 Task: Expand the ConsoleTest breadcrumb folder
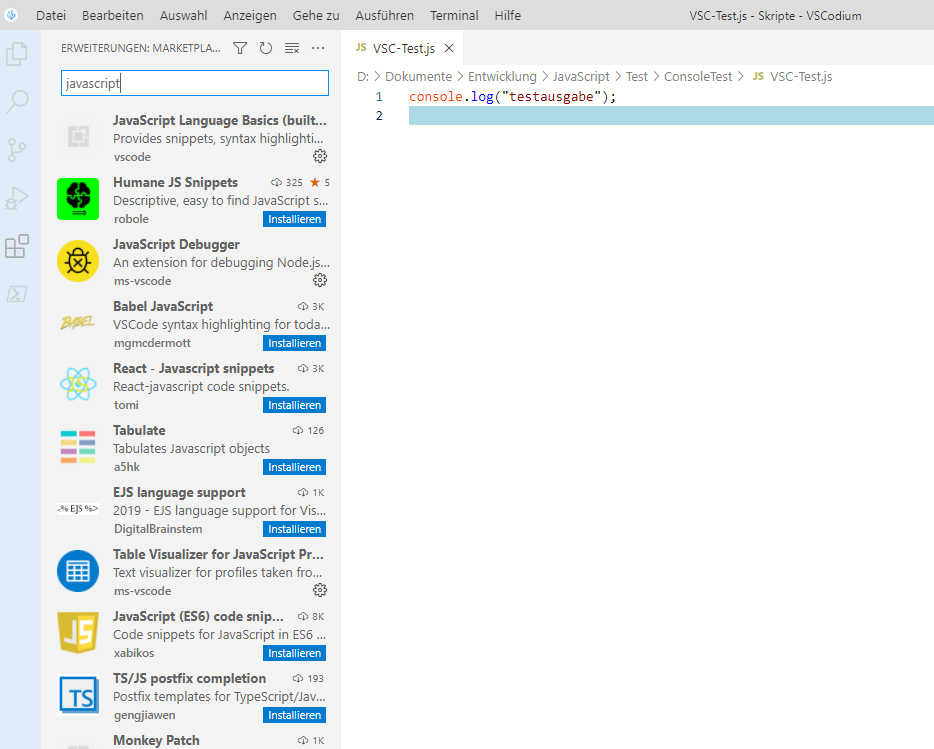698,77
